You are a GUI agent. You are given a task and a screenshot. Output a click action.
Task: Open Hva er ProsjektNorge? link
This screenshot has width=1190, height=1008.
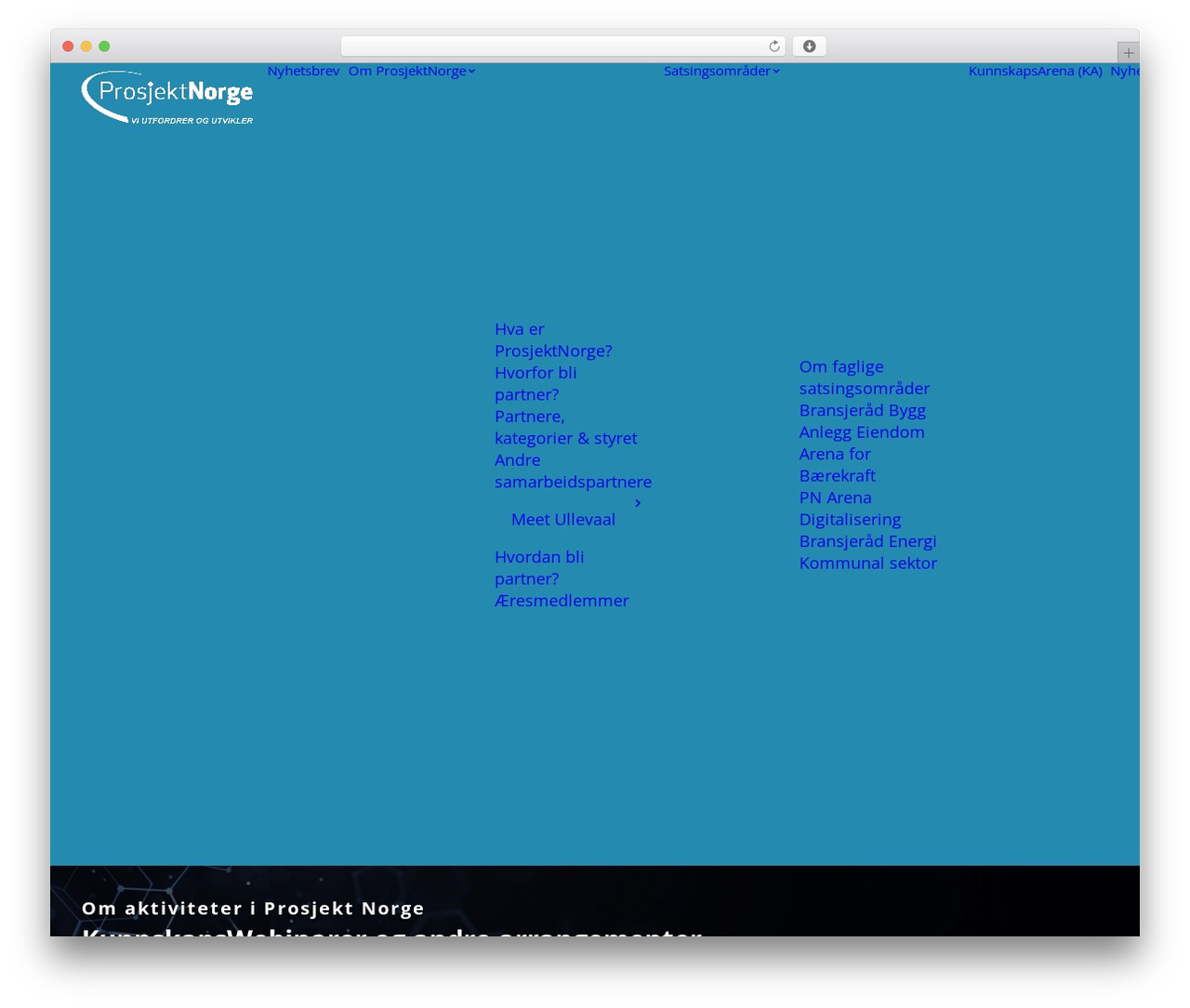tap(553, 339)
